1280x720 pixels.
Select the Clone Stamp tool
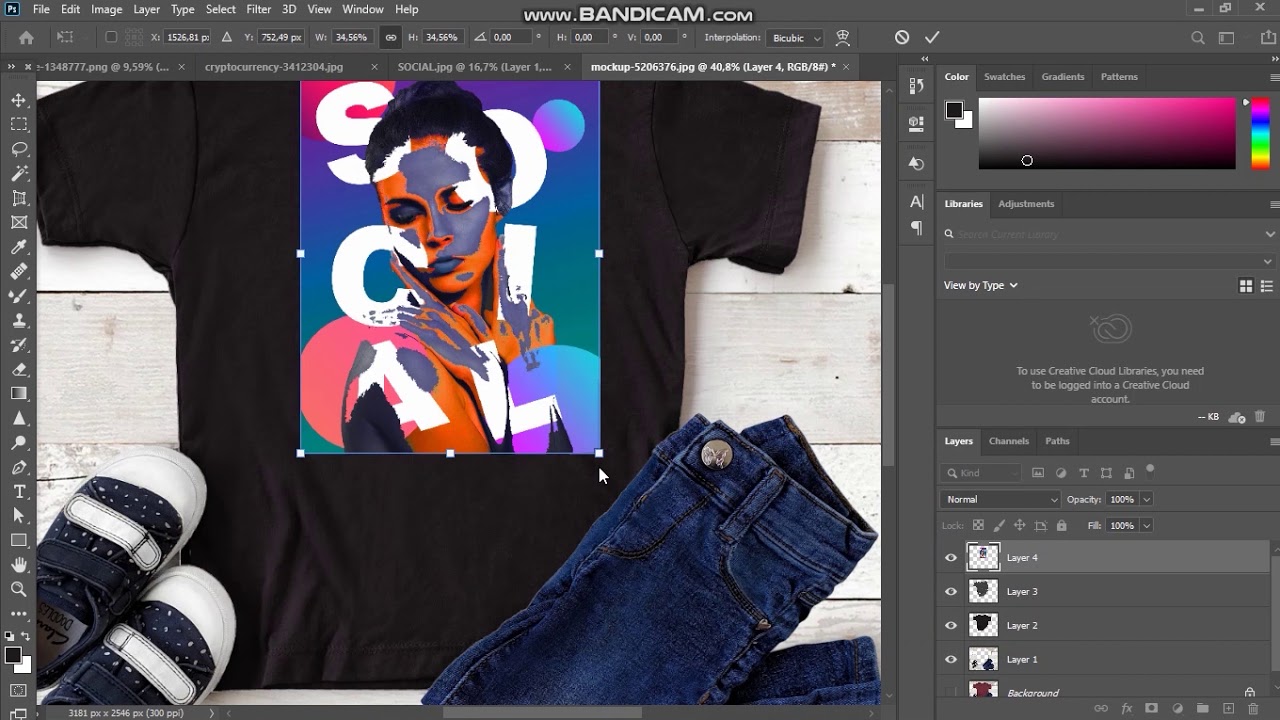tap(19, 320)
